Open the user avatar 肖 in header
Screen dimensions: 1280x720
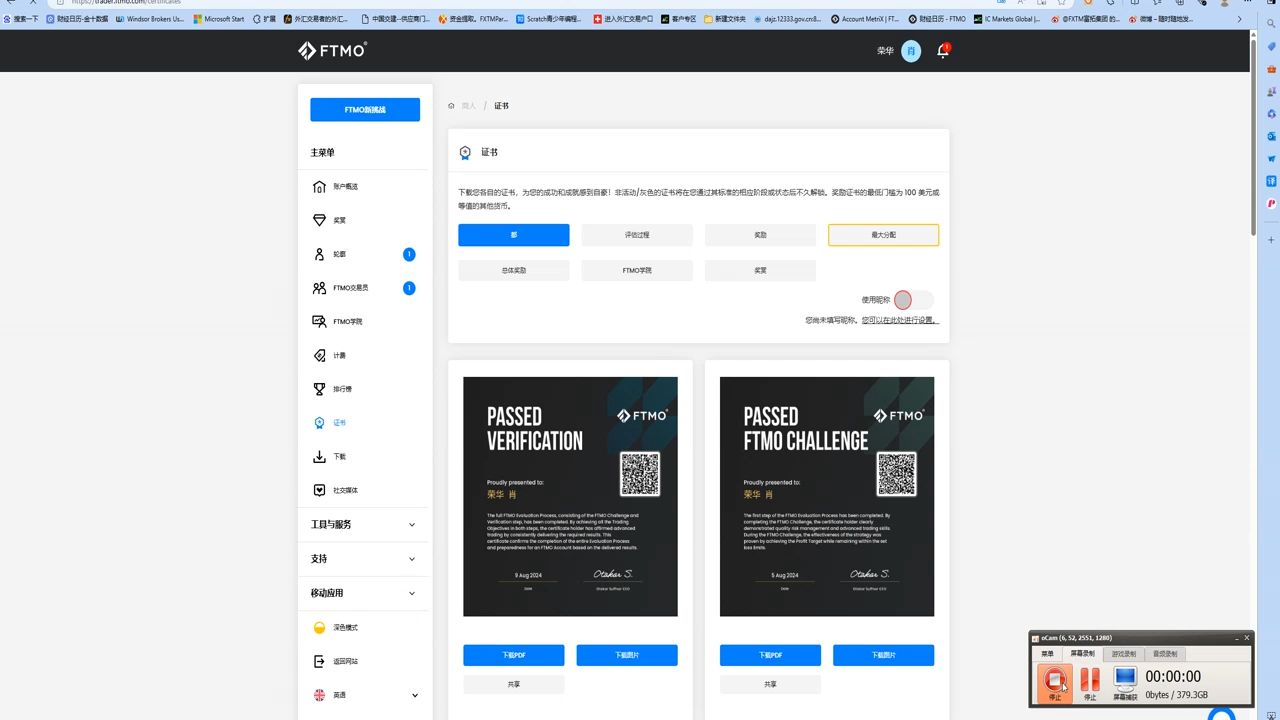click(911, 51)
